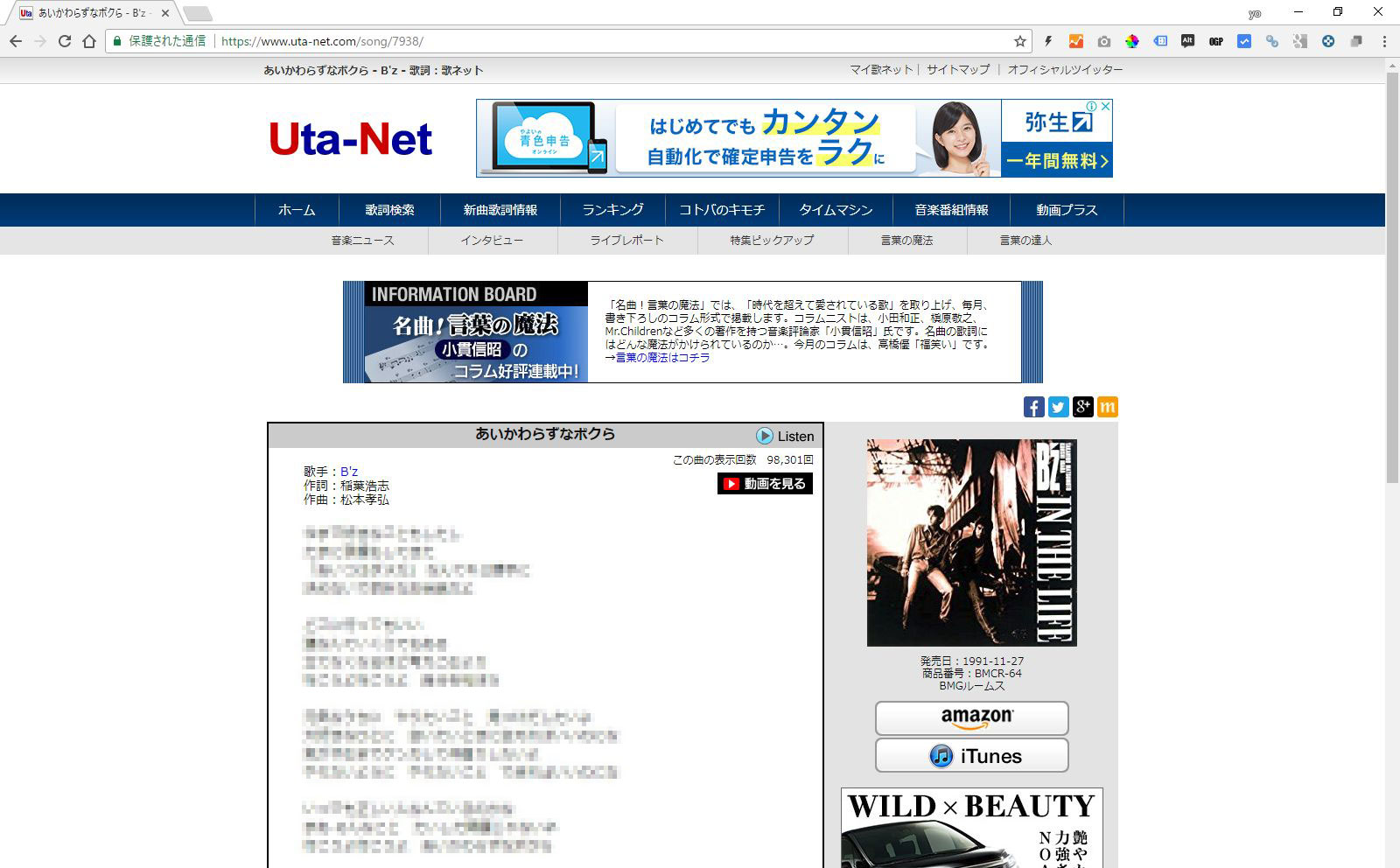This screenshot has width=1400, height=868.
Task: Bookmark this page with the star icon
Action: (x=1020, y=41)
